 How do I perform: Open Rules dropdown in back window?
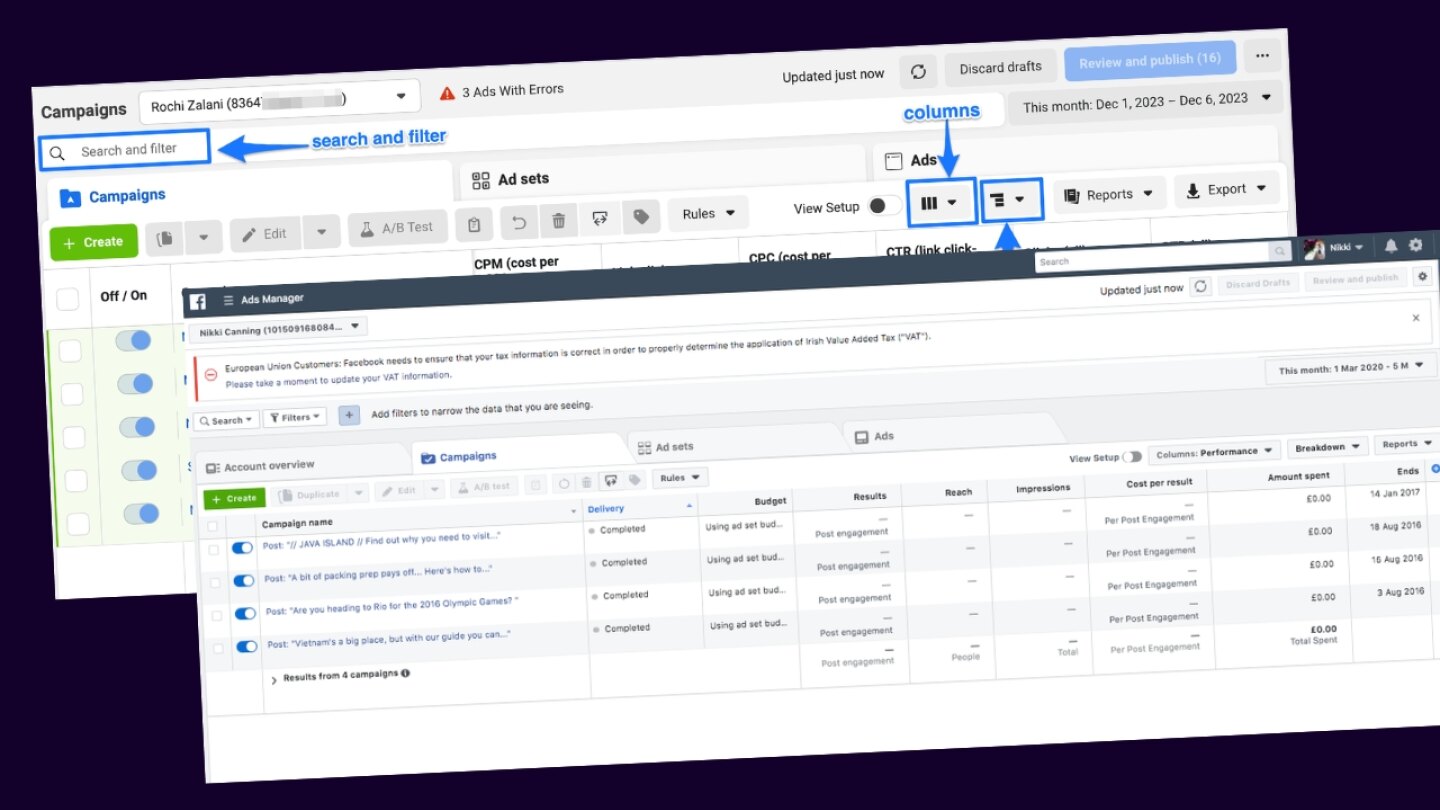[x=708, y=213]
